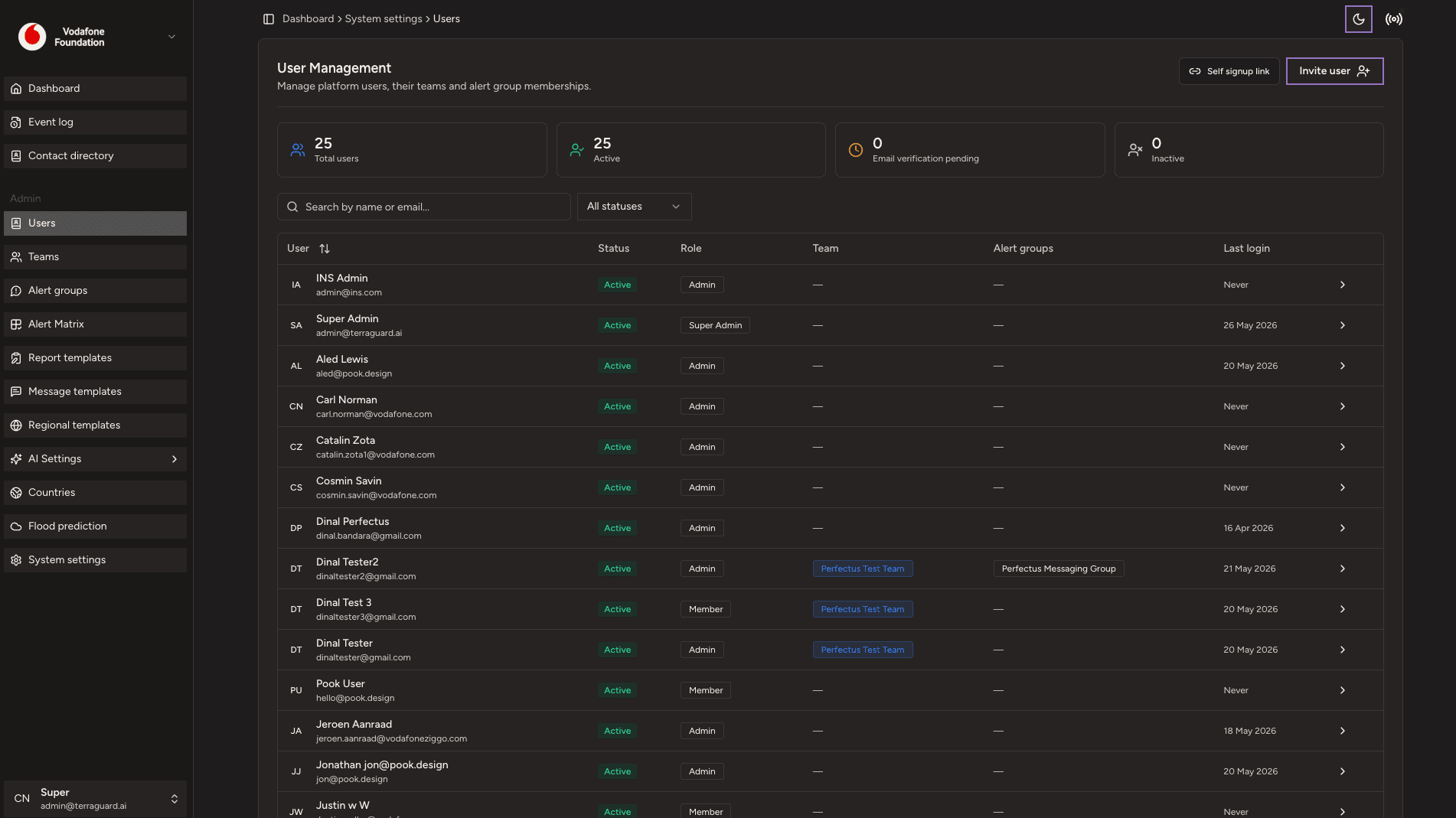The height and width of the screenshot is (818, 1456).
Task: Click the Last login column header
Action: pyautogui.click(x=1246, y=249)
